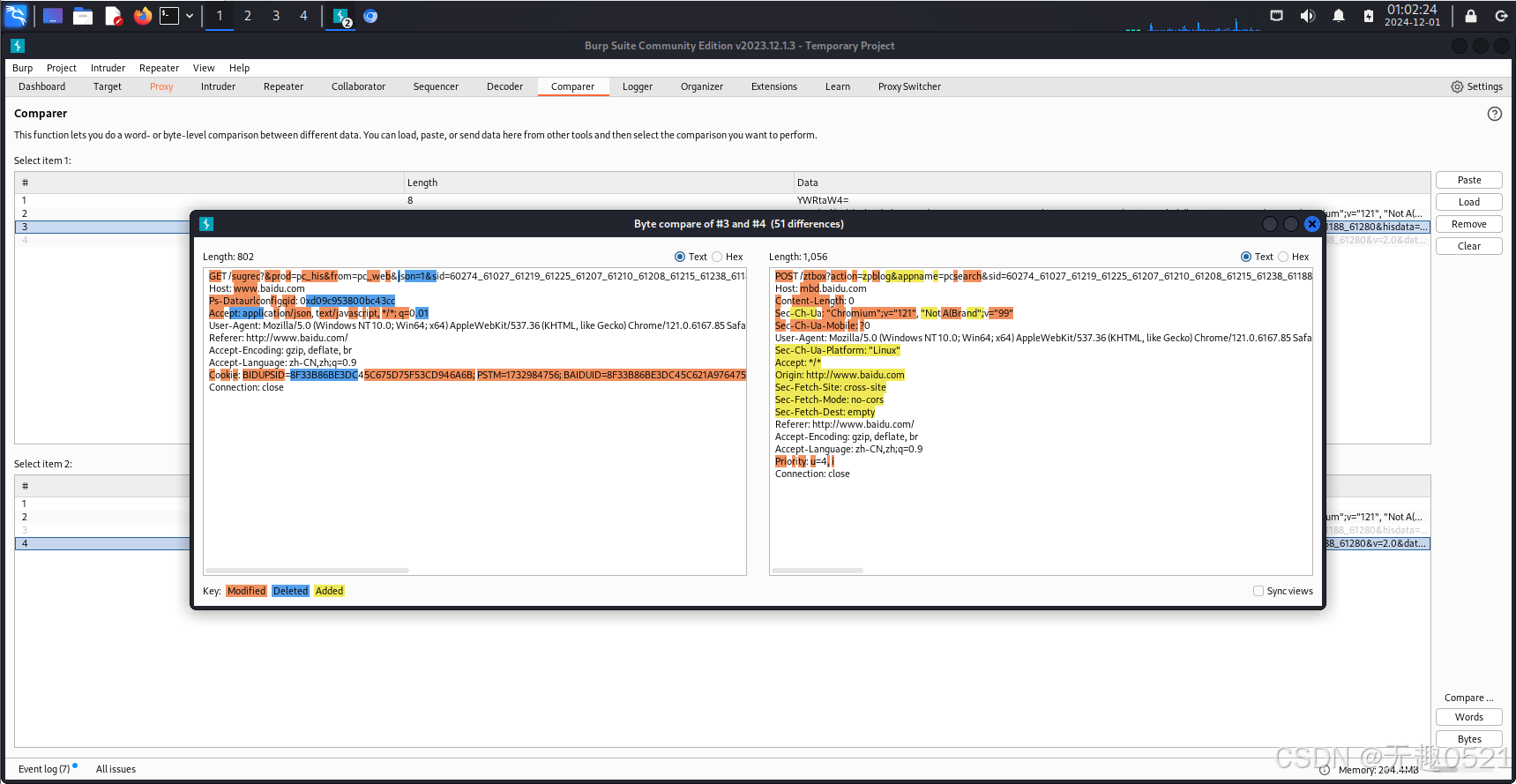1516x784 pixels.
Task: Launch Firefox from the top panel
Action: 143,16
